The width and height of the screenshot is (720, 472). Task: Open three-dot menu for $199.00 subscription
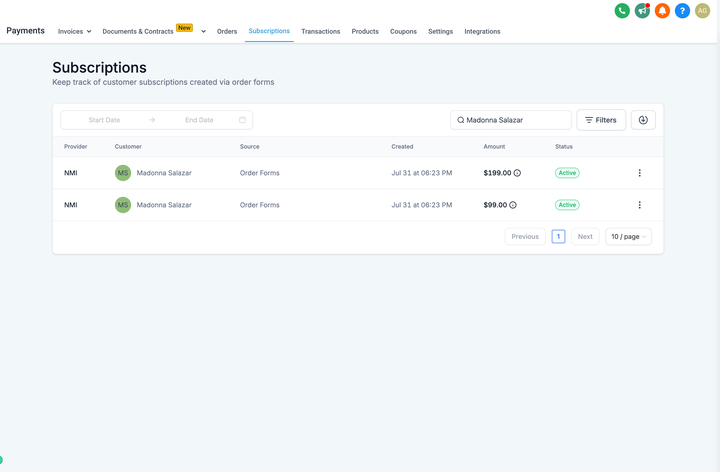pyautogui.click(x=639, y=173)
